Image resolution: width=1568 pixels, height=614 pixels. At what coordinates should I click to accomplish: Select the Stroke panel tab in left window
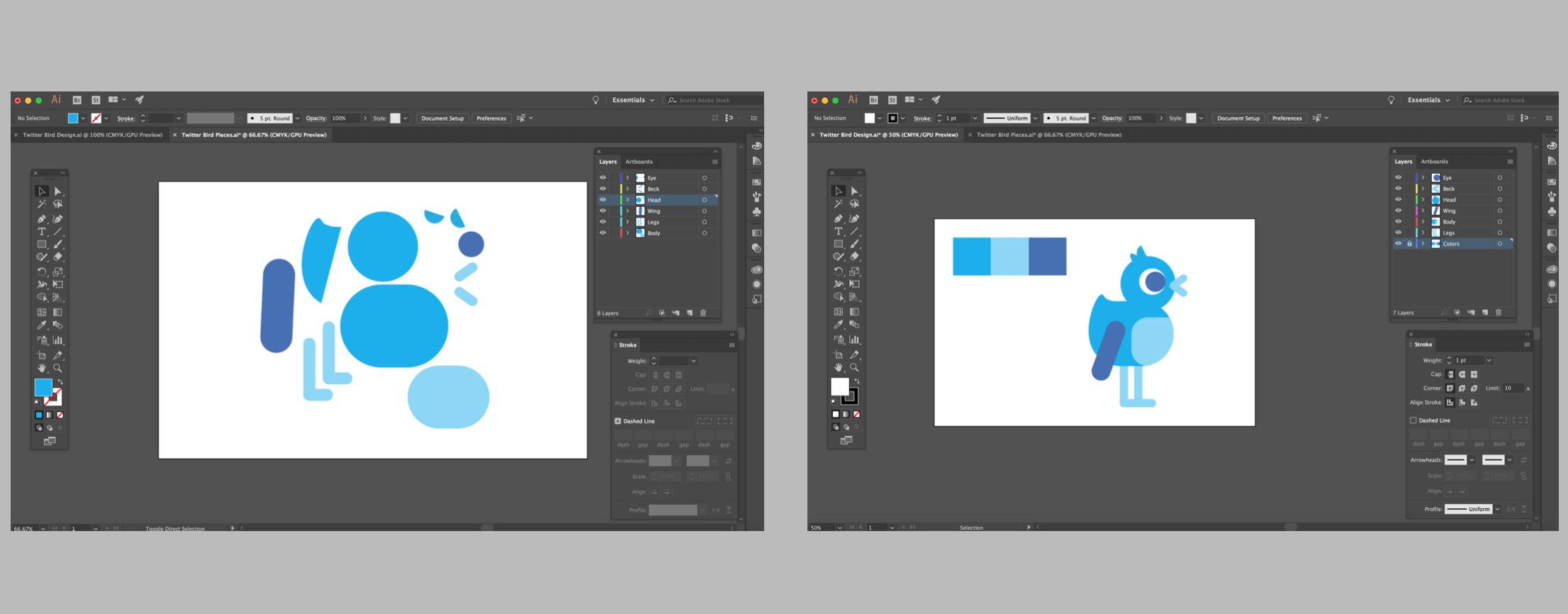pyautogui.click(x=628, y=345)
